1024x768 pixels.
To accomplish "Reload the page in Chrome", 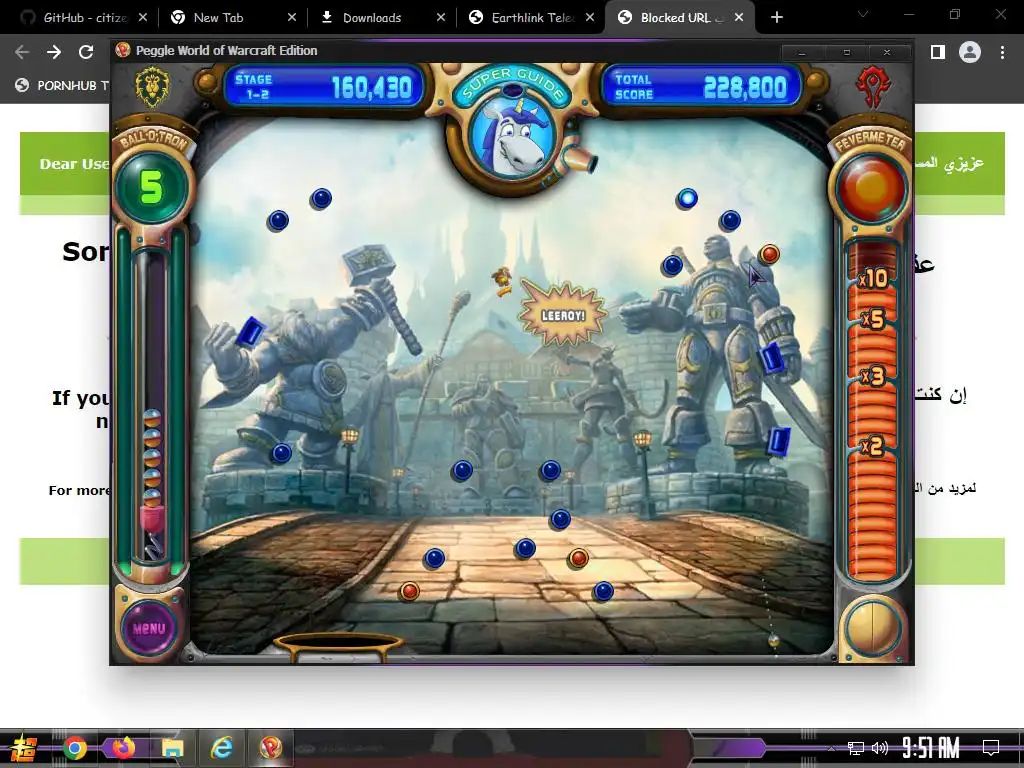I will point(86,52).
